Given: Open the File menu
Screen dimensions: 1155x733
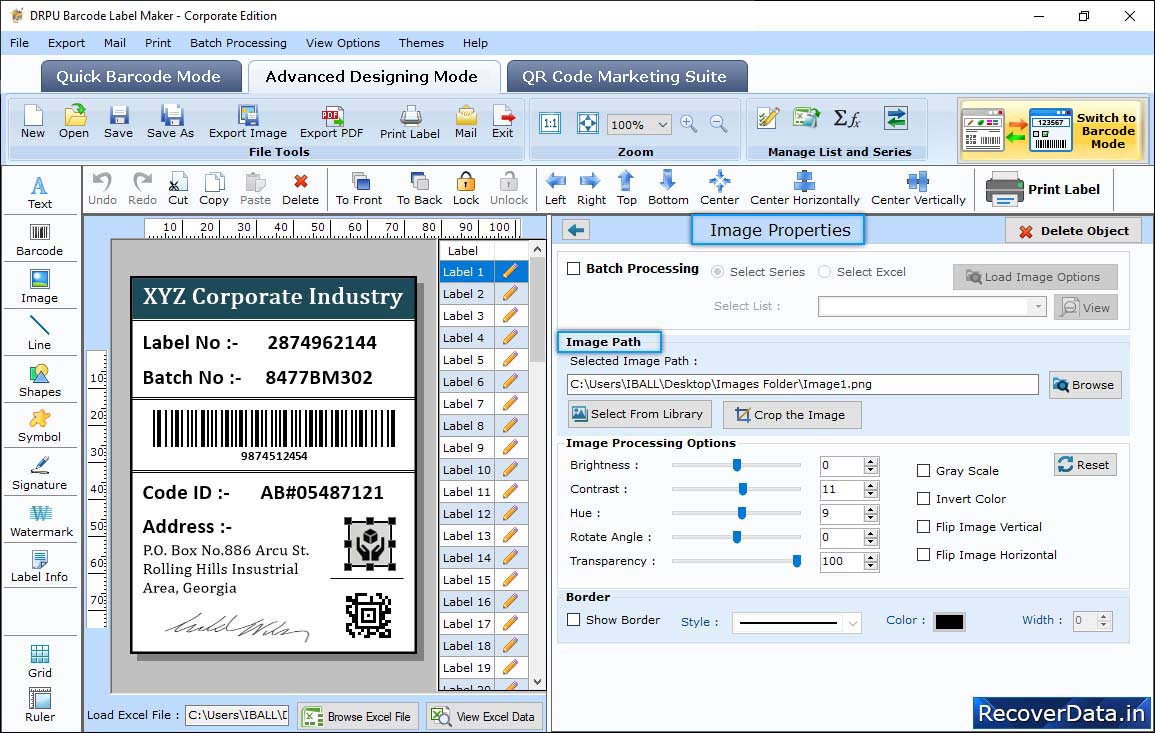Looking at the screenshot, I should pyautogui.click(x=19, y=43).
